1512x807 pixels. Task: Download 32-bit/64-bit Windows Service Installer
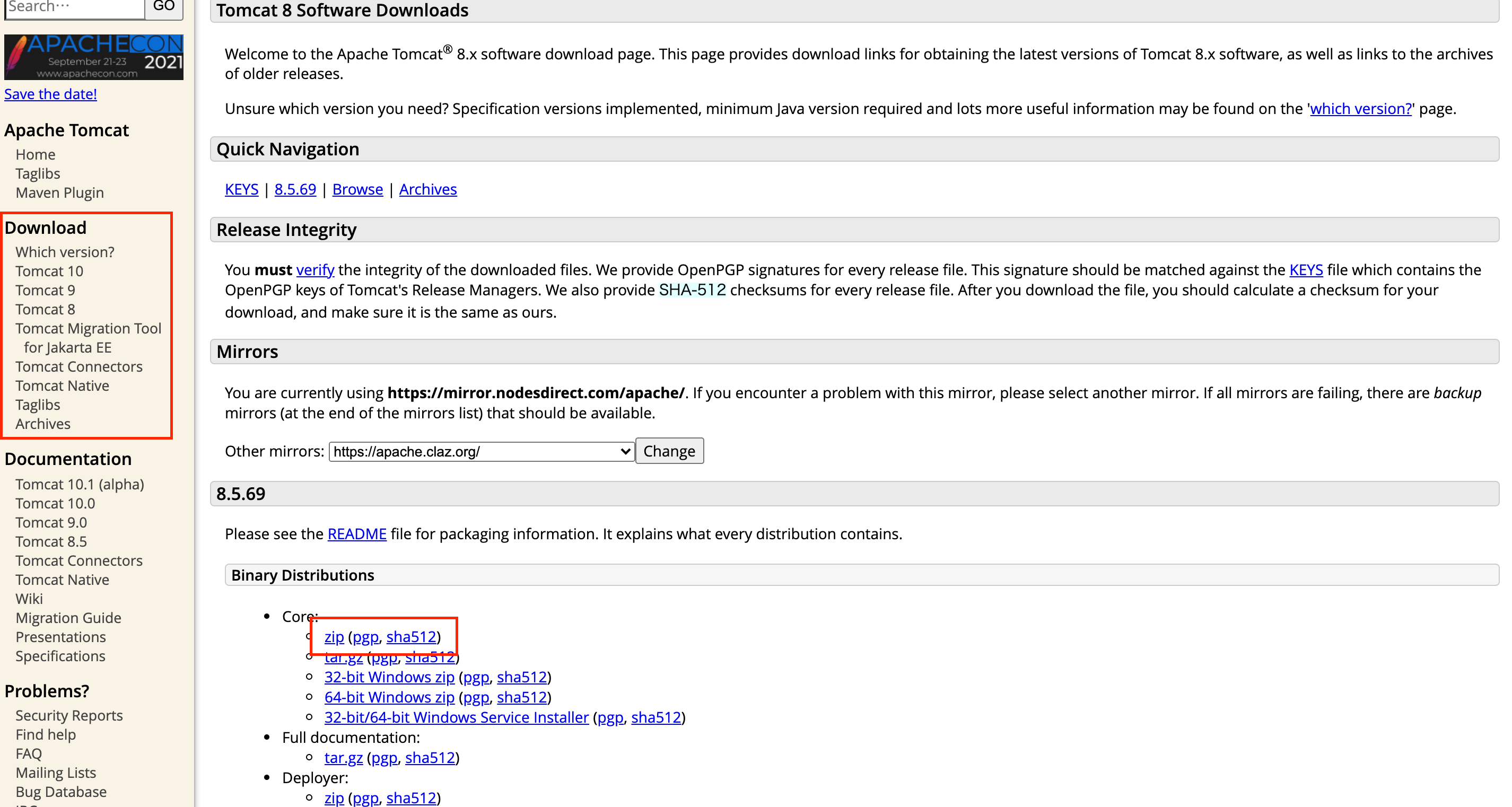(456, 717)
